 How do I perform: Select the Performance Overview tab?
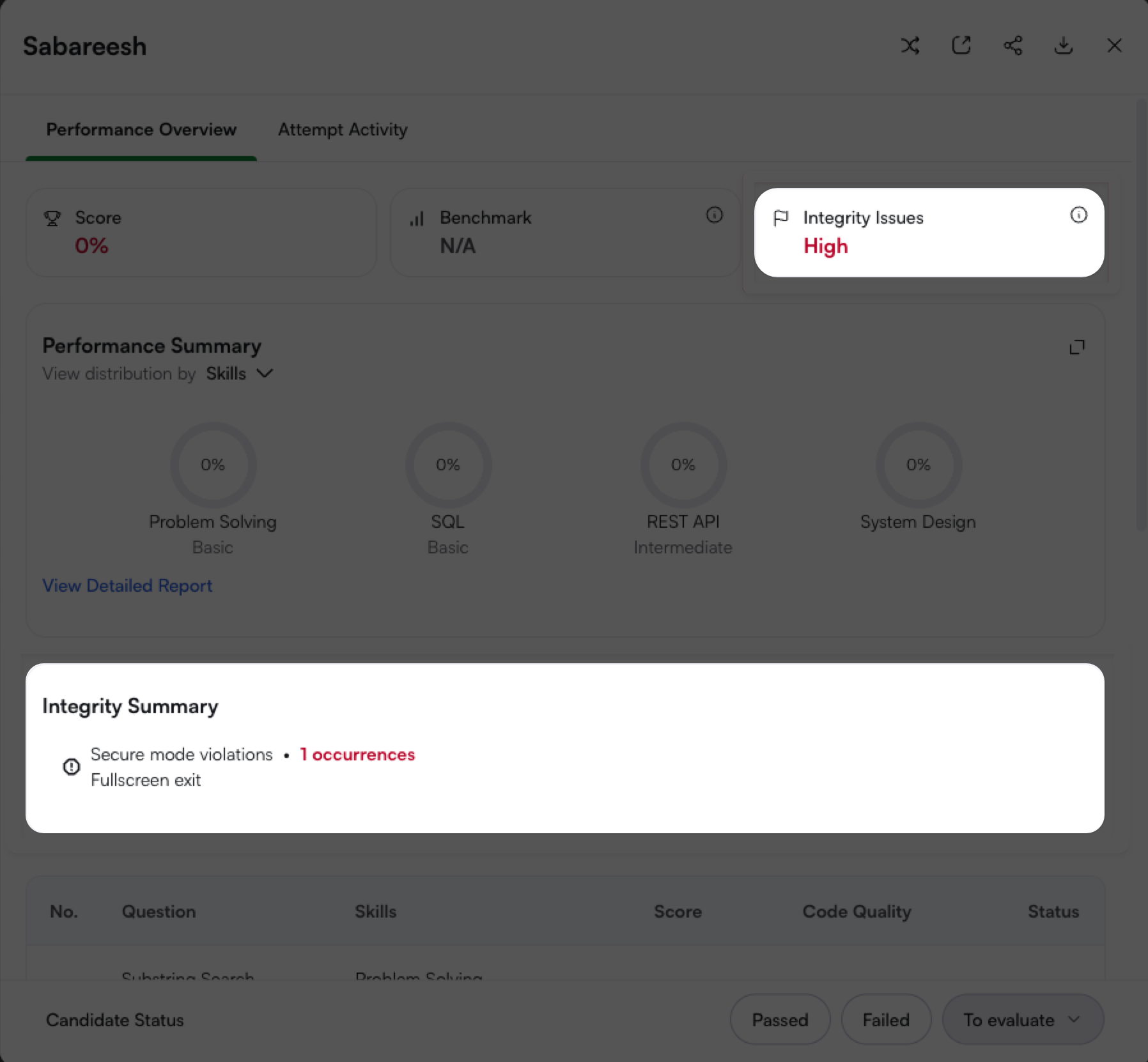click(x=141, y=130)
